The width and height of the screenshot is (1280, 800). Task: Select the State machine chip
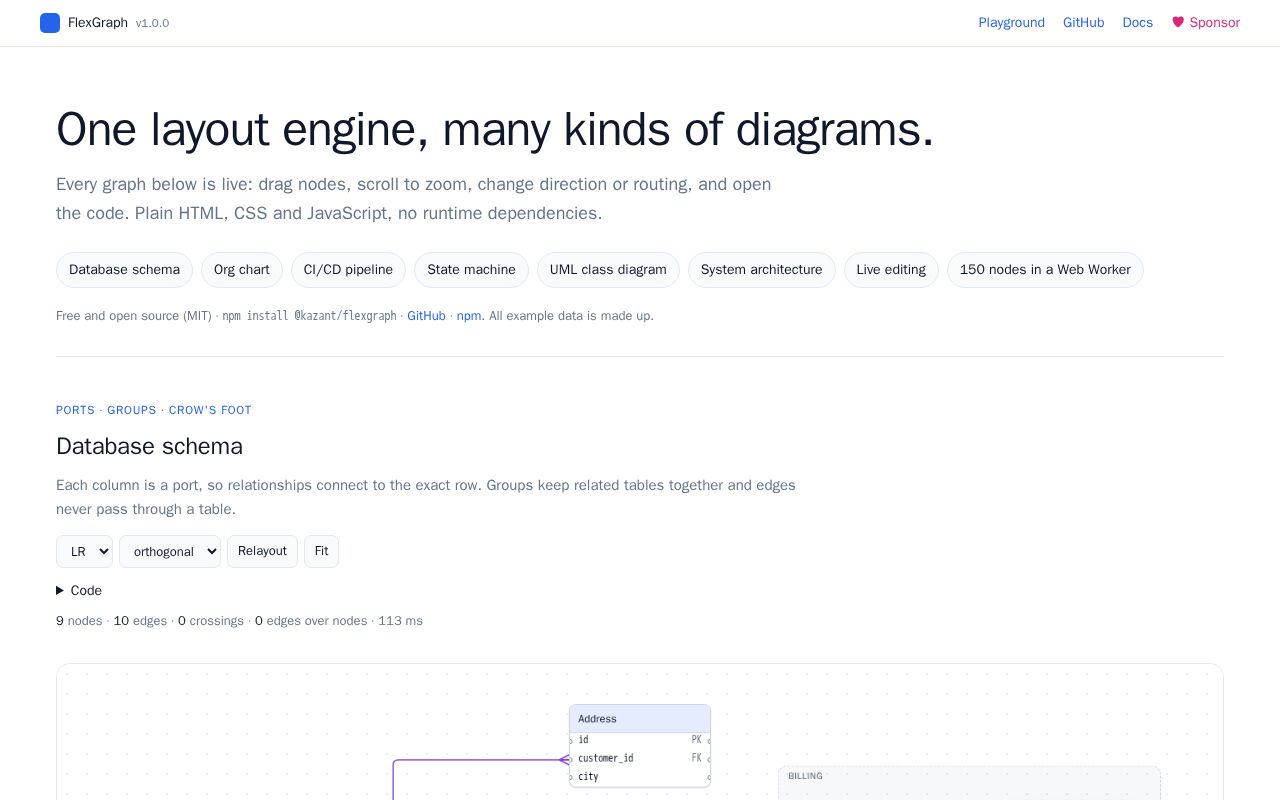tap(471, 270)
